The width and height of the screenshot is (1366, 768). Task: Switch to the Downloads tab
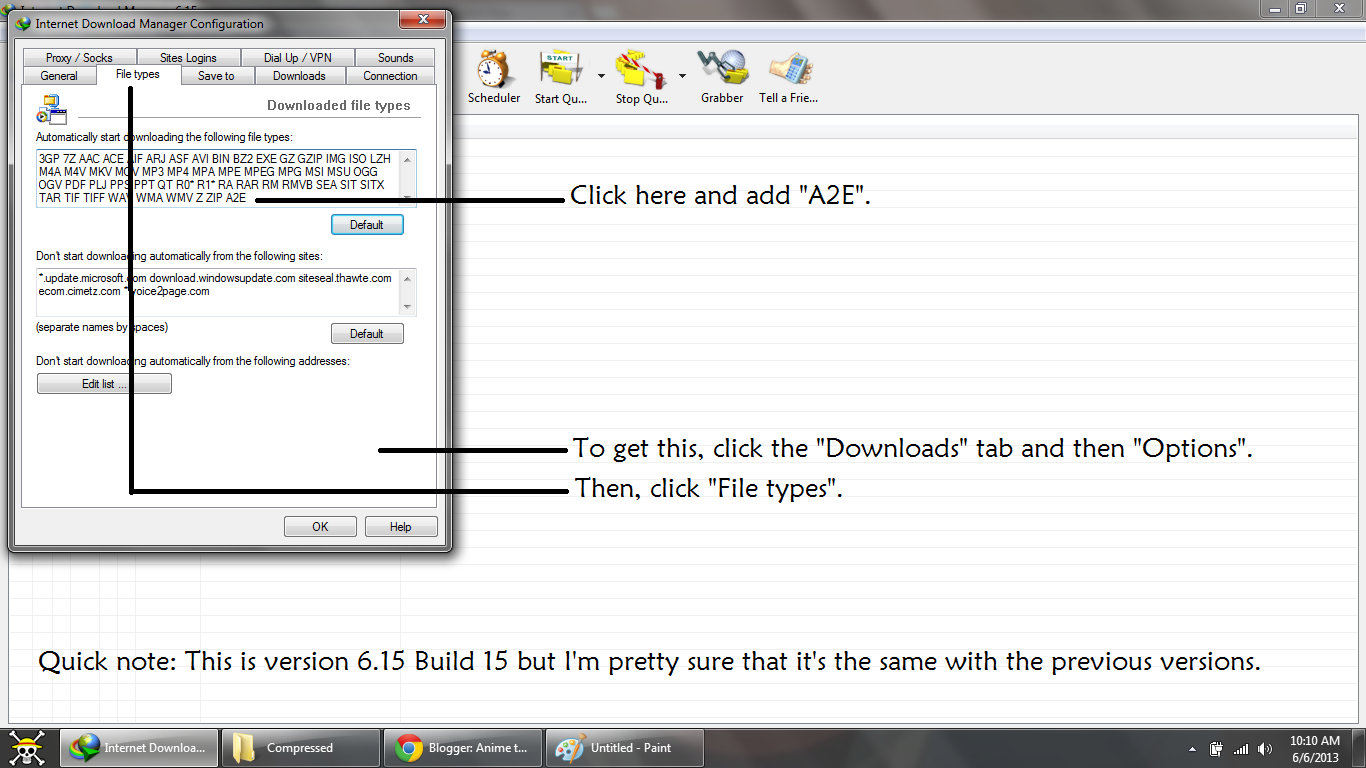click(299, 76)
